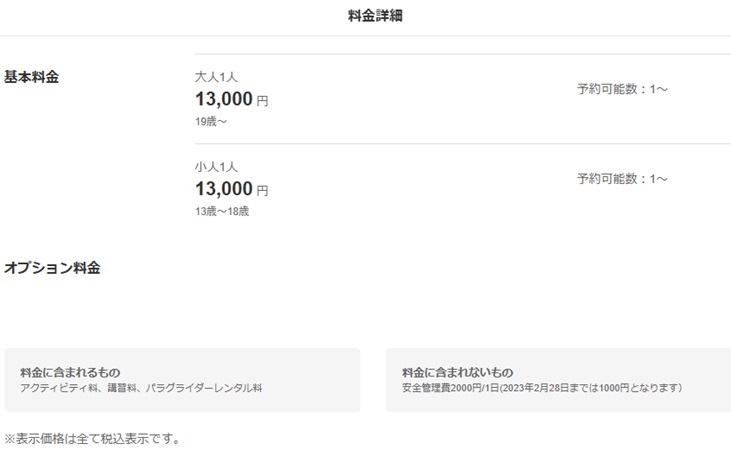Viewport: 731px width, 450px height.
Task: Click the パラグライダーレンタル料 text
Action: click(x=205, y=387)
